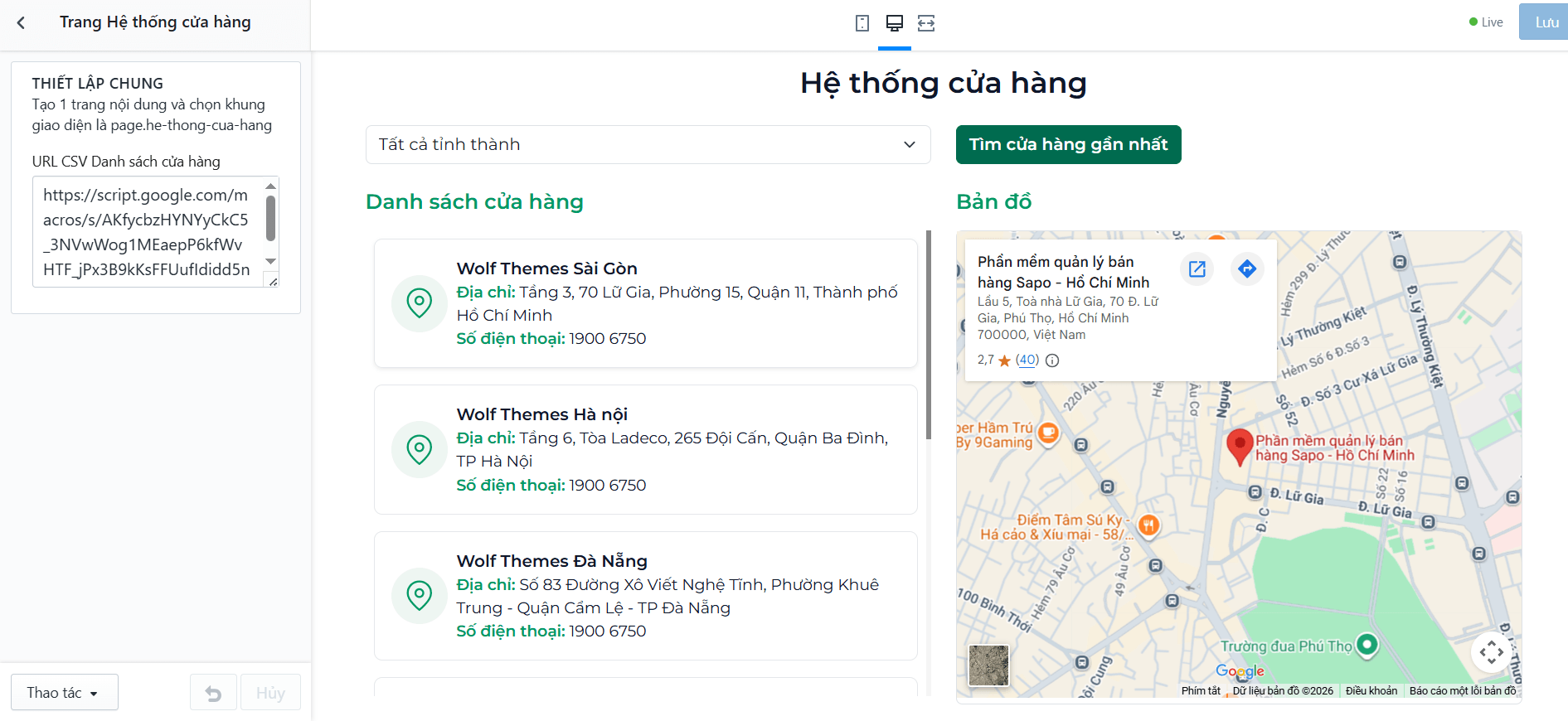This screenshot has width=1568, height=721.
Task: Click the undo arrow button
Action: point(213,693)
